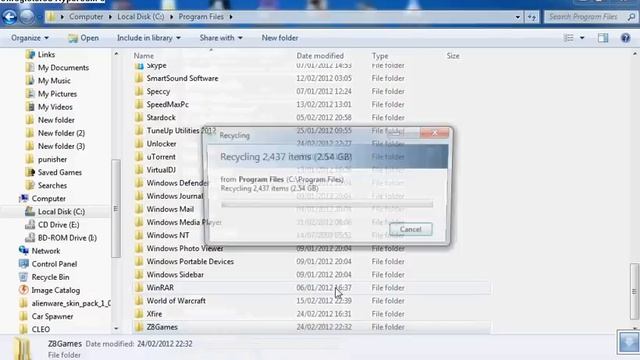Toggle the preview pane icon
640x360 pixels.
point(603,38)
